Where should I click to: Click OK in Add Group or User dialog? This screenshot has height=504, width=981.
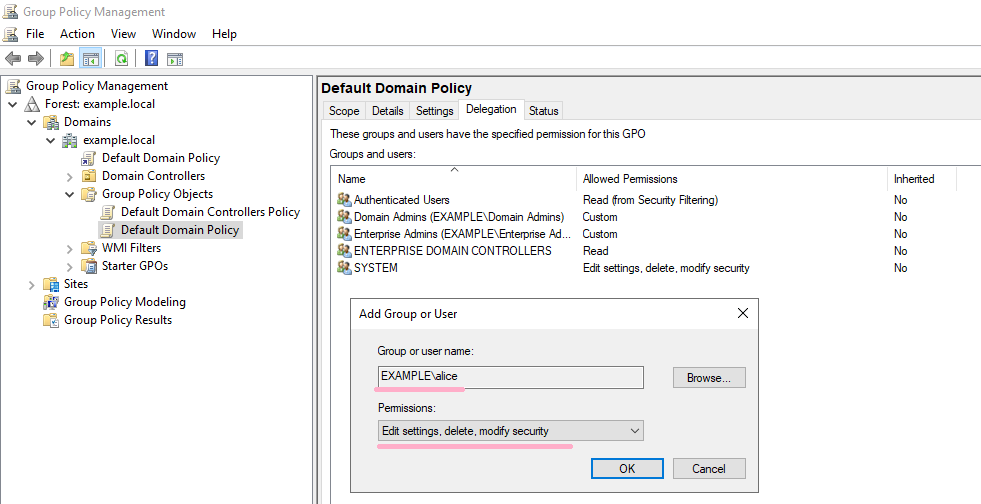click(627, 468)
